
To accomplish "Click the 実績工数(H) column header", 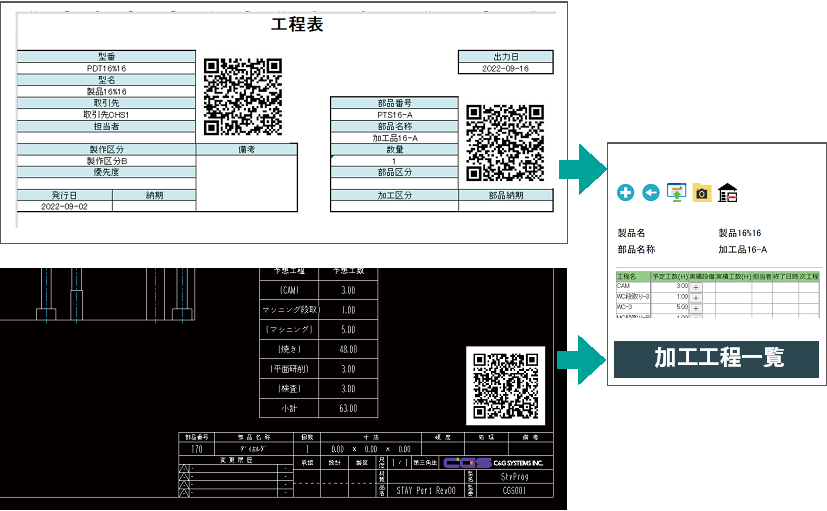I will coord(733,276).
